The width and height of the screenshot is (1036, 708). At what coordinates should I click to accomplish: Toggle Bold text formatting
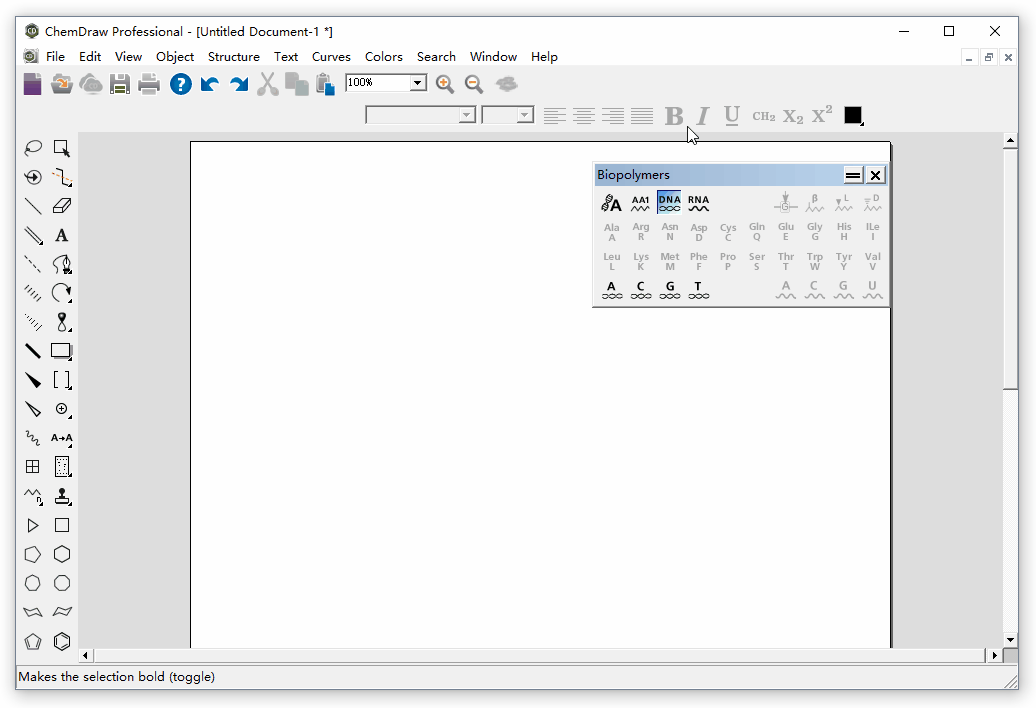[x=673, y=116]
